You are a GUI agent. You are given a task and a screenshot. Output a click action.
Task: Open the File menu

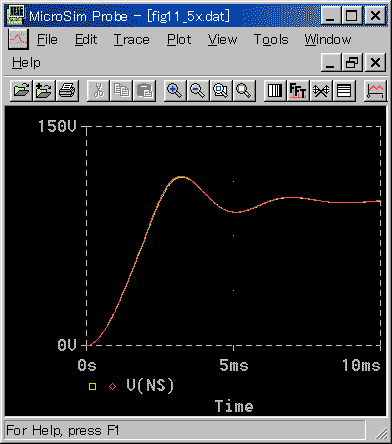pos(47,40)
